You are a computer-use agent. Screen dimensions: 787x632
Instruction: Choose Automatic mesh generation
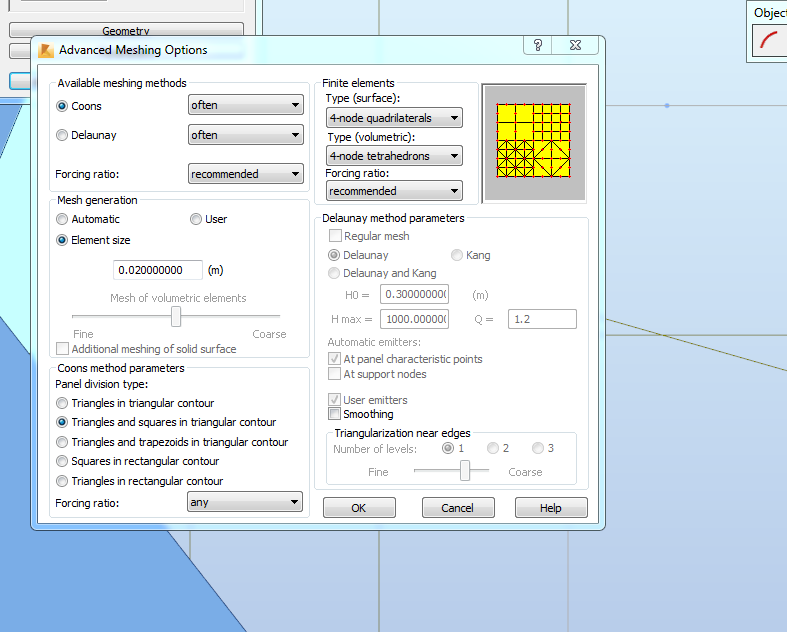[x=62, y=219]
